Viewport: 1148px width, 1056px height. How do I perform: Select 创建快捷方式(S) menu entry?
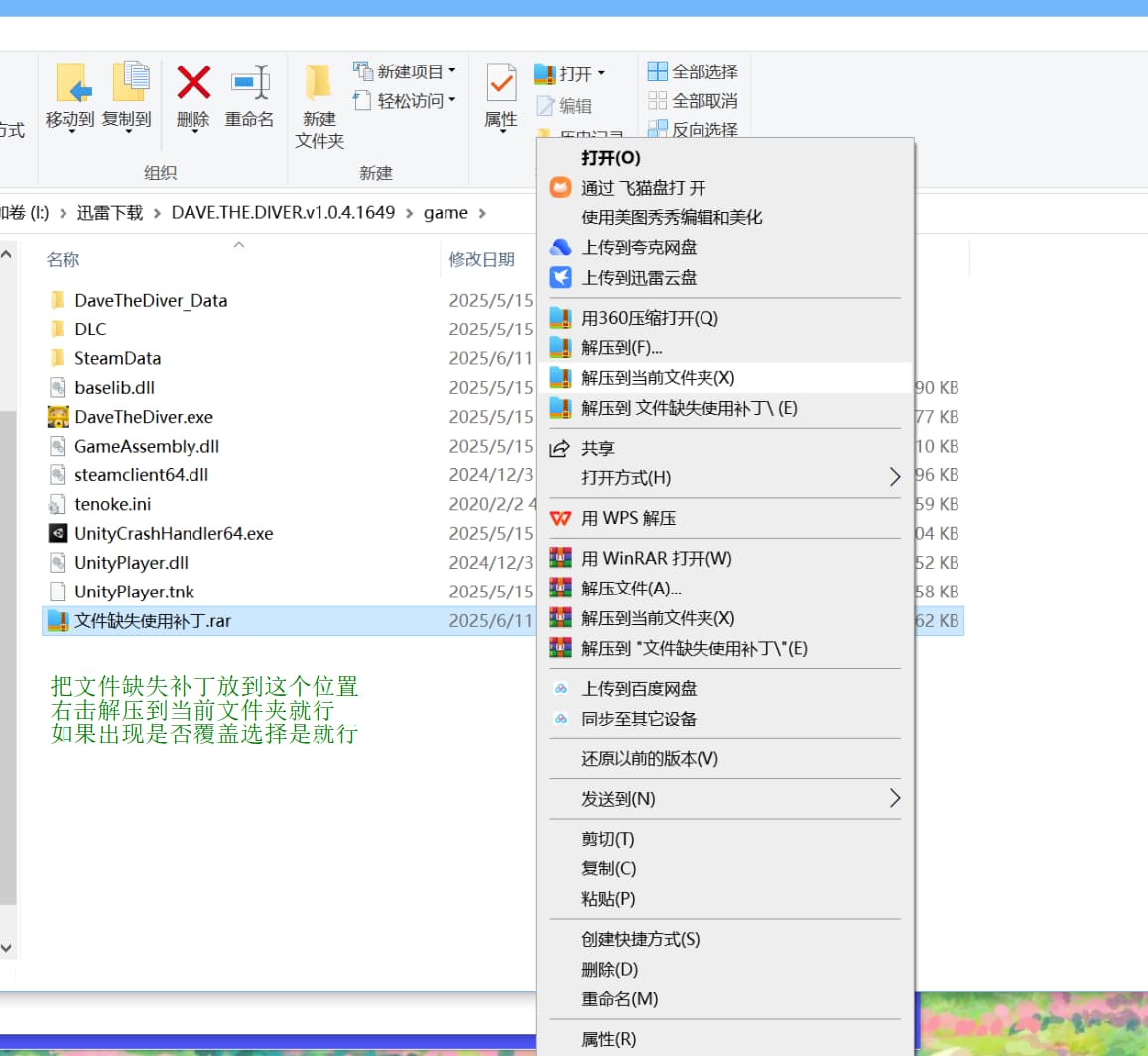[724, 939]
